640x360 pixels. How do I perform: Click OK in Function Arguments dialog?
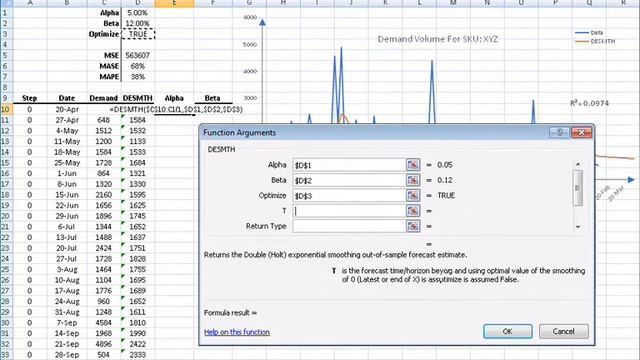click(x=507, y=331)
